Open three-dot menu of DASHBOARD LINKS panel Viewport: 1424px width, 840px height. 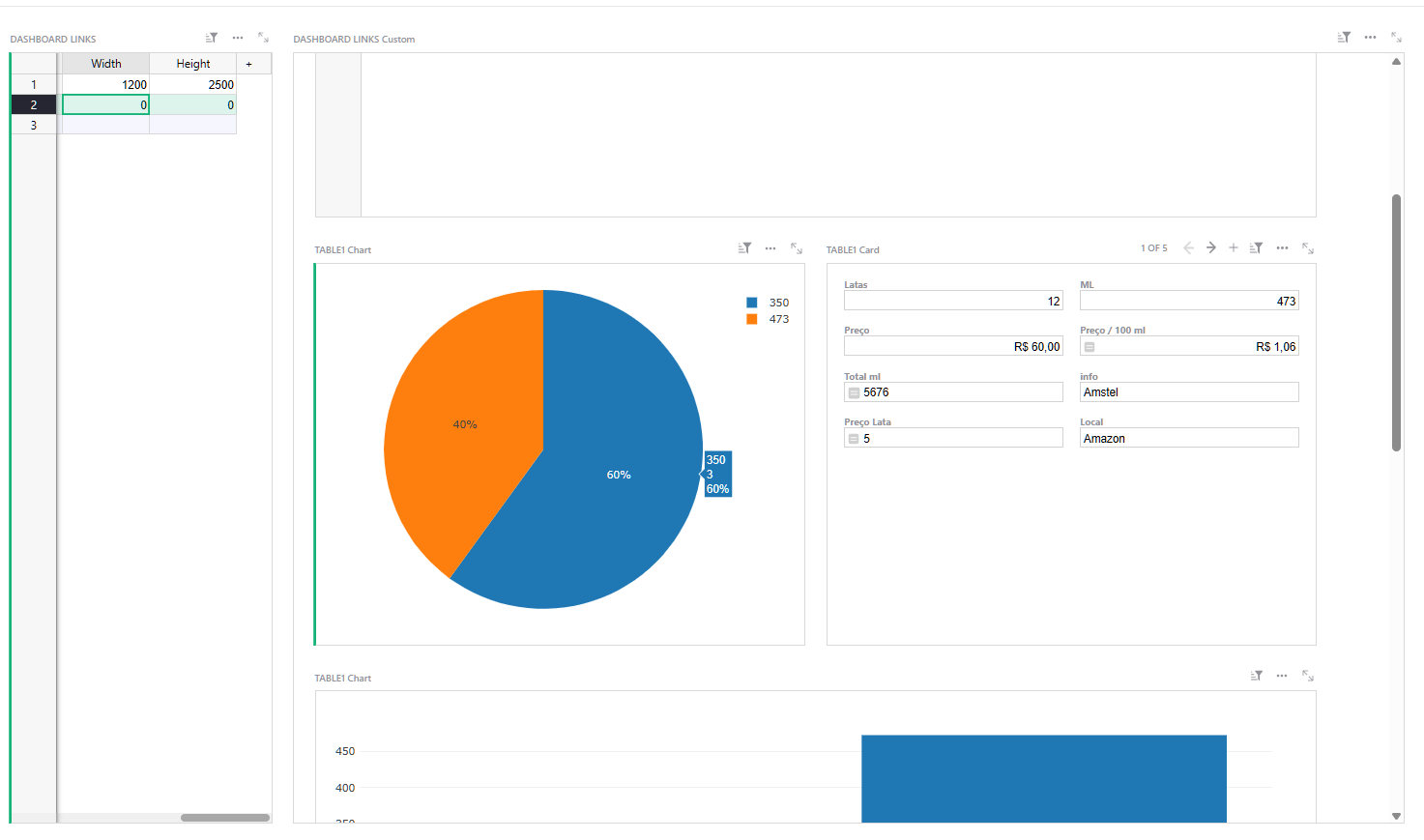(238, 38)
